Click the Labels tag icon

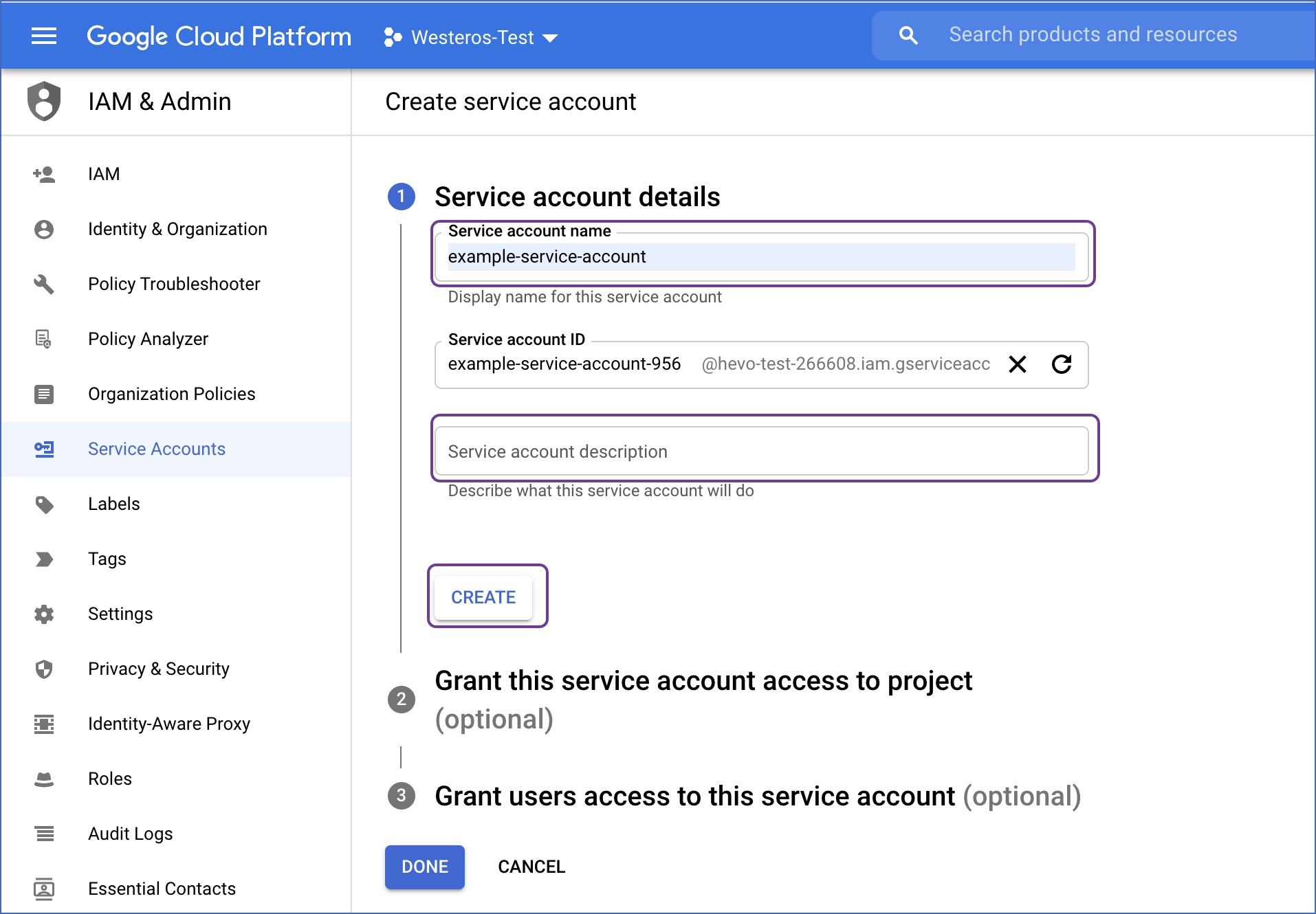click(x=44, y=504)
